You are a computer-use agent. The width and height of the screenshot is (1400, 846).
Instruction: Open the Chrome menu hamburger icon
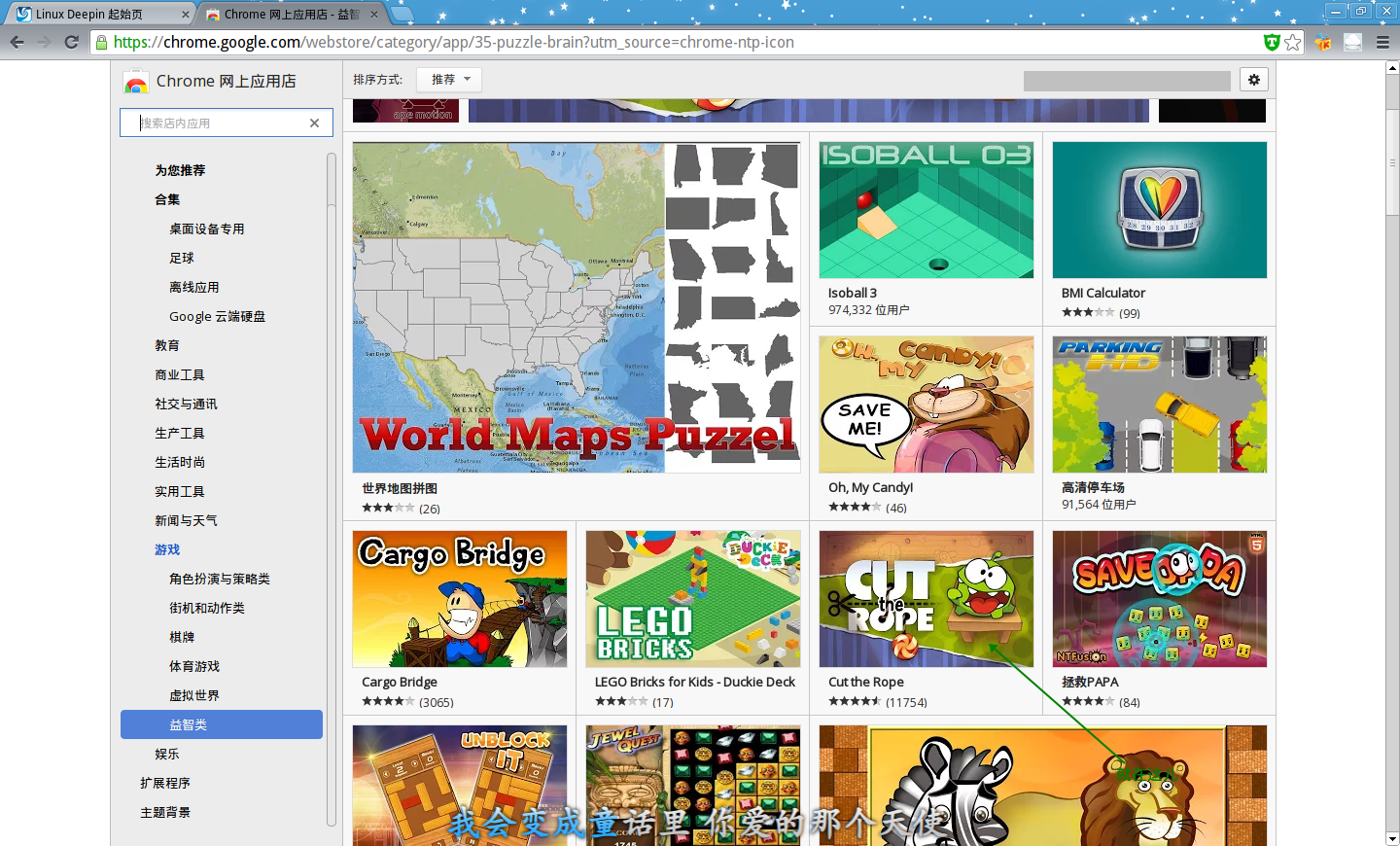[1382, 42]
